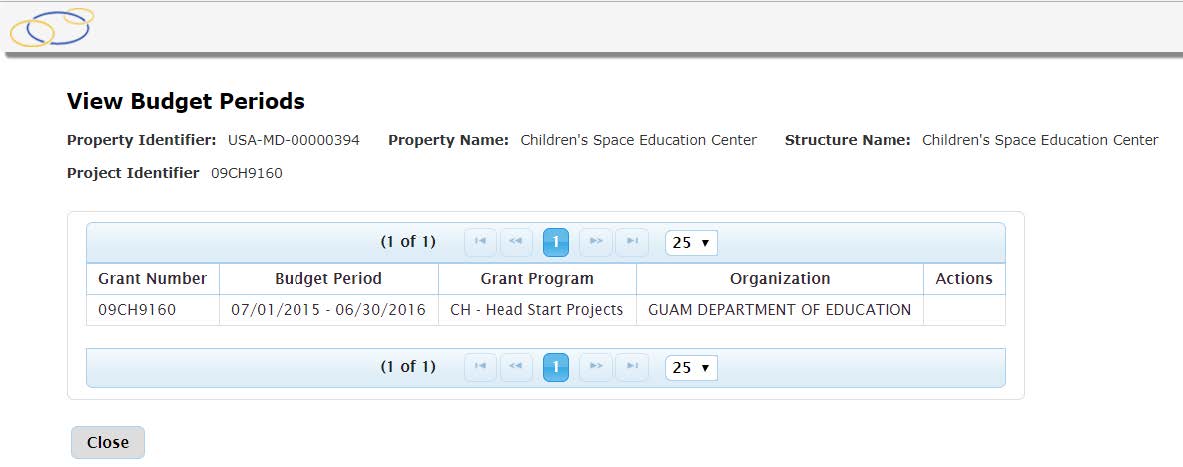
Task: Open rows-per-page dropdown below the table
Action: (691, 368)
